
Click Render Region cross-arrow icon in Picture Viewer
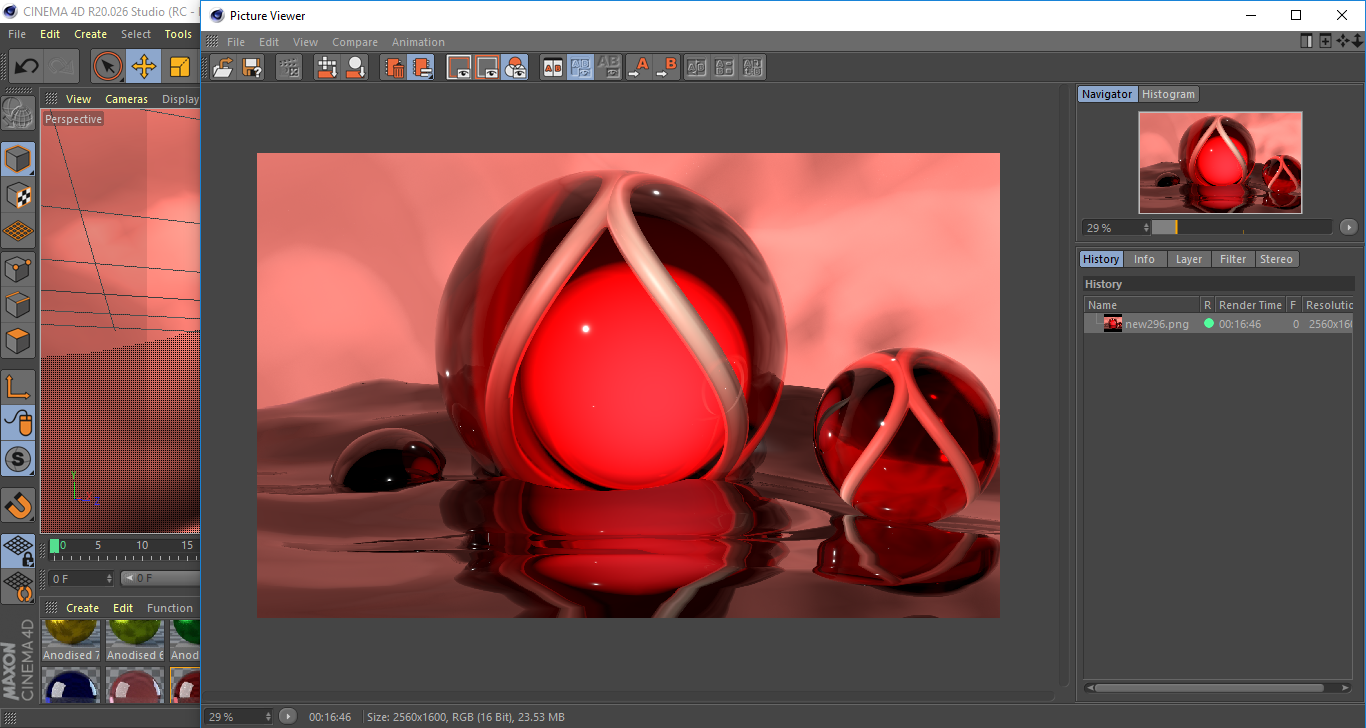[327, 67]
